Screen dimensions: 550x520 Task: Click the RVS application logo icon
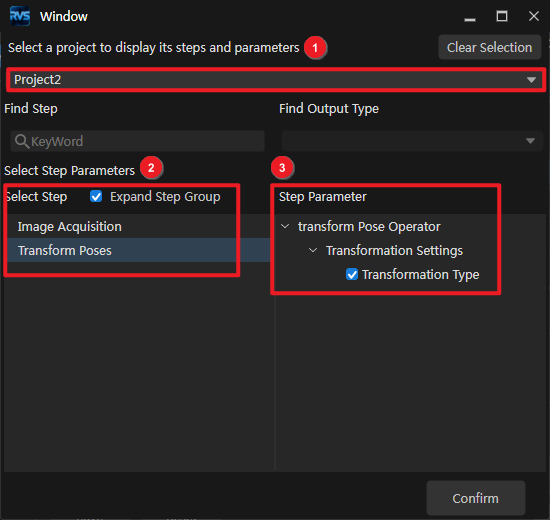point(20,16)
